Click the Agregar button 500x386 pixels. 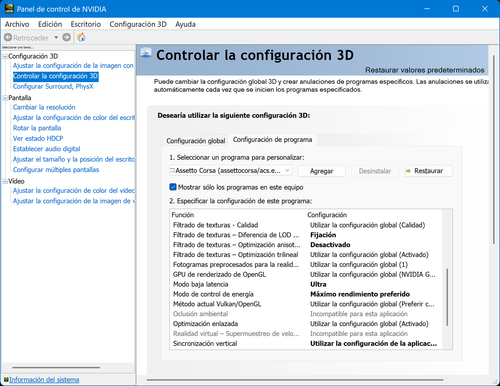321,171
